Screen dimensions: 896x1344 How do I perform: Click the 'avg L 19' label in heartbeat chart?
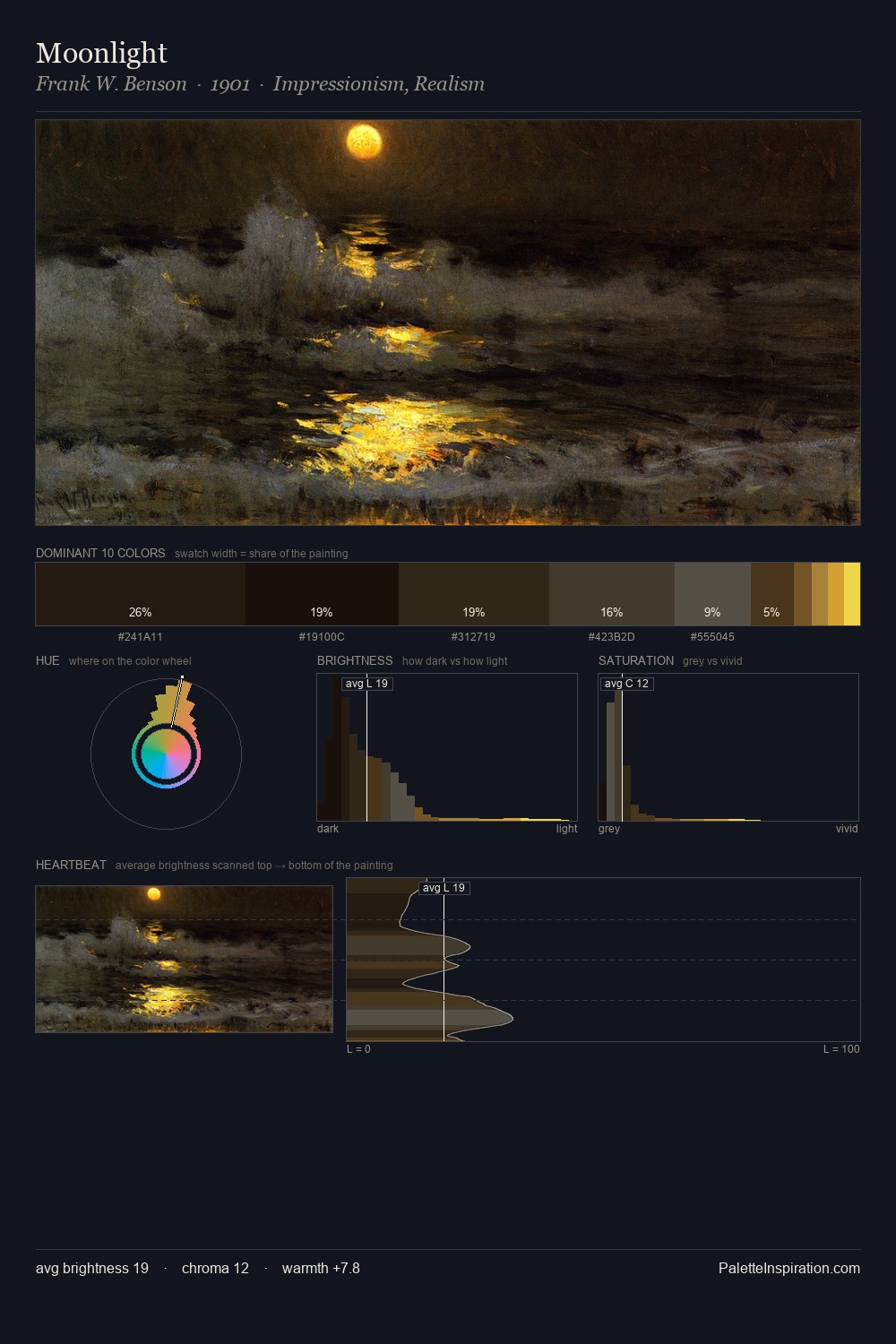click(444, 888)
